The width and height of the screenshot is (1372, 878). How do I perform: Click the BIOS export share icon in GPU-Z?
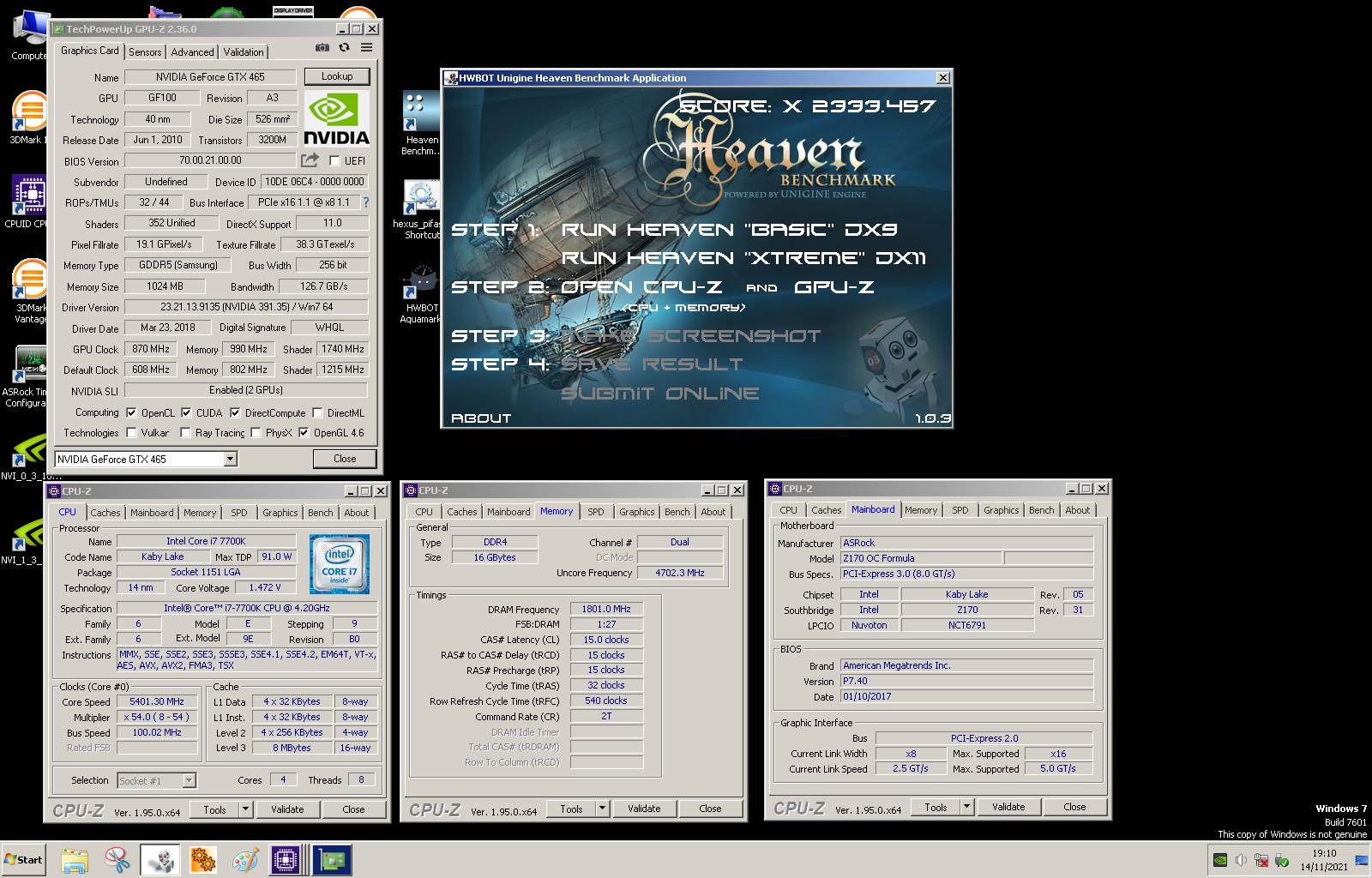click(310, 160)
